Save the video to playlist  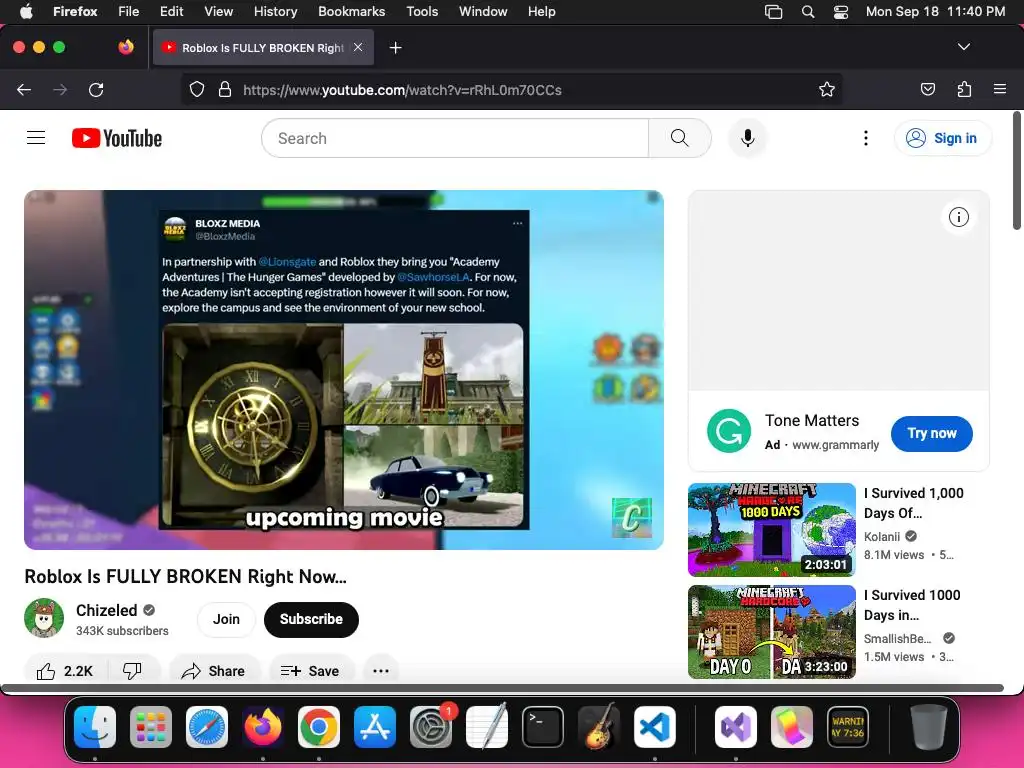[310, 671]
